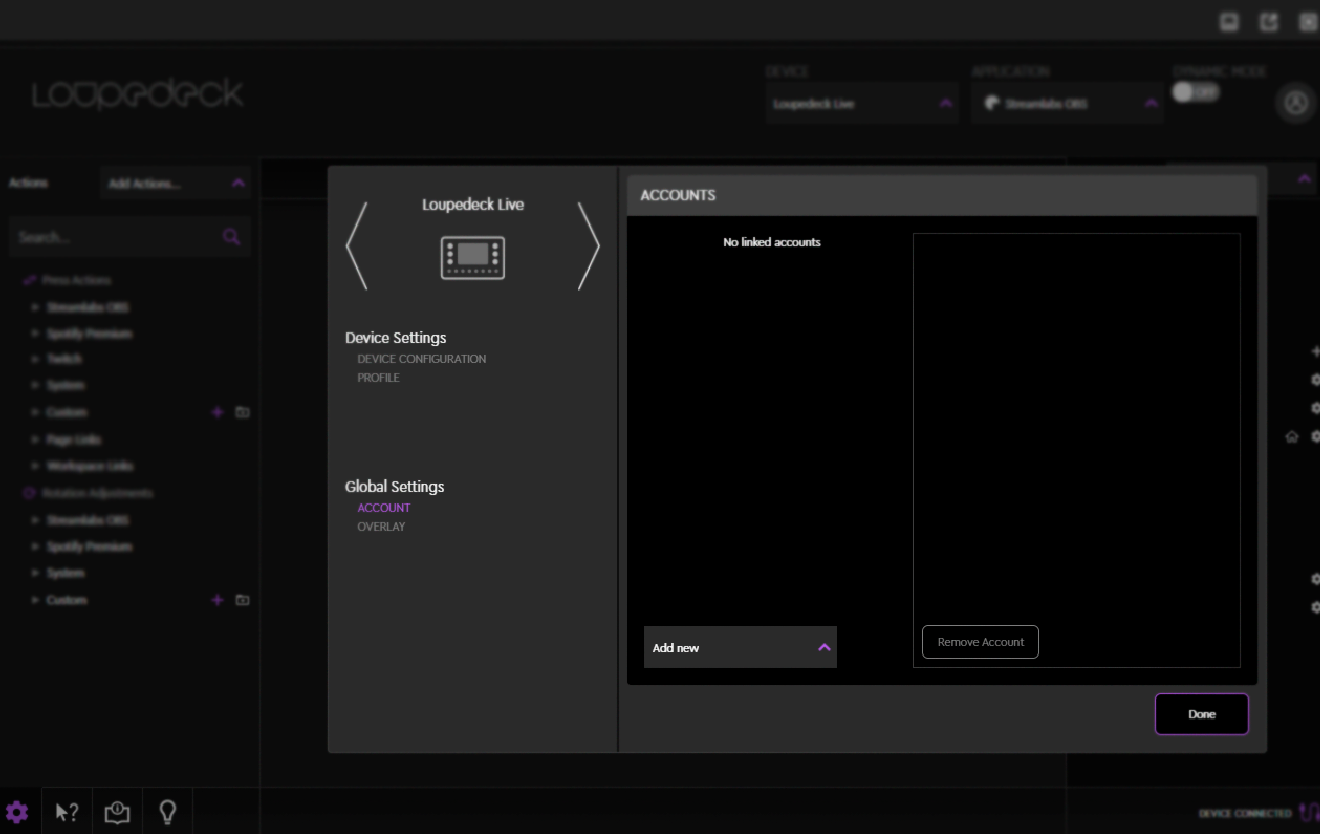This screenshot has width=1320, height=834.
Task: Click the Loupedeck Live device icon
Action: pos(472,257)
